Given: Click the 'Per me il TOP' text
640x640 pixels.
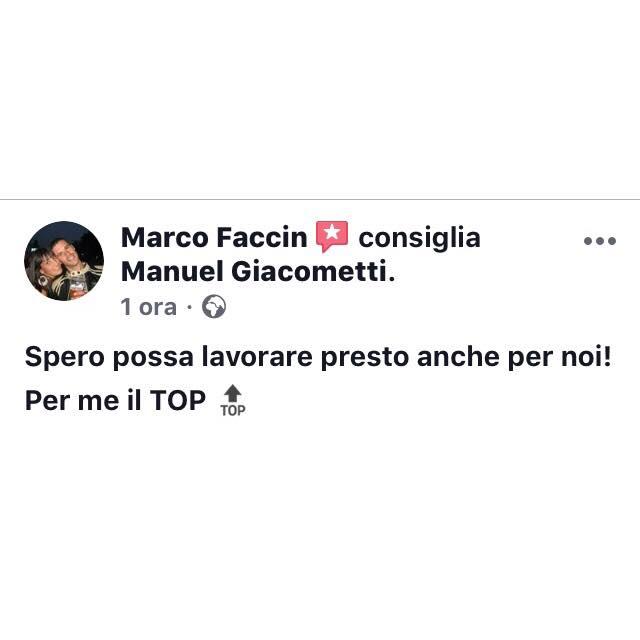Looking at the screenshot, I should coord(115,400).
